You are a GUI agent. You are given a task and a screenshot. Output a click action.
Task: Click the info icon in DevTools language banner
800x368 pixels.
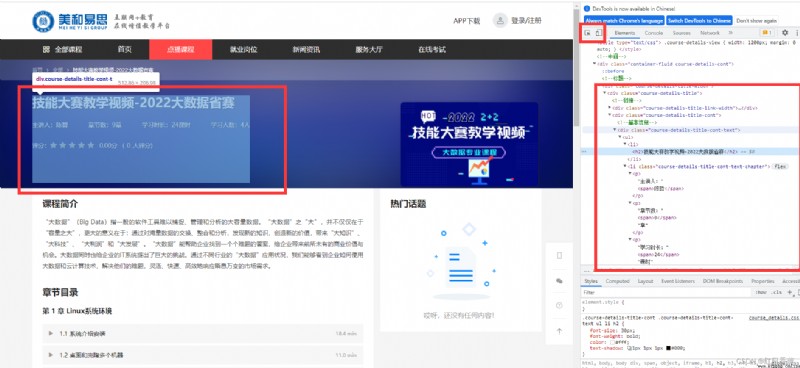point(587,9)
